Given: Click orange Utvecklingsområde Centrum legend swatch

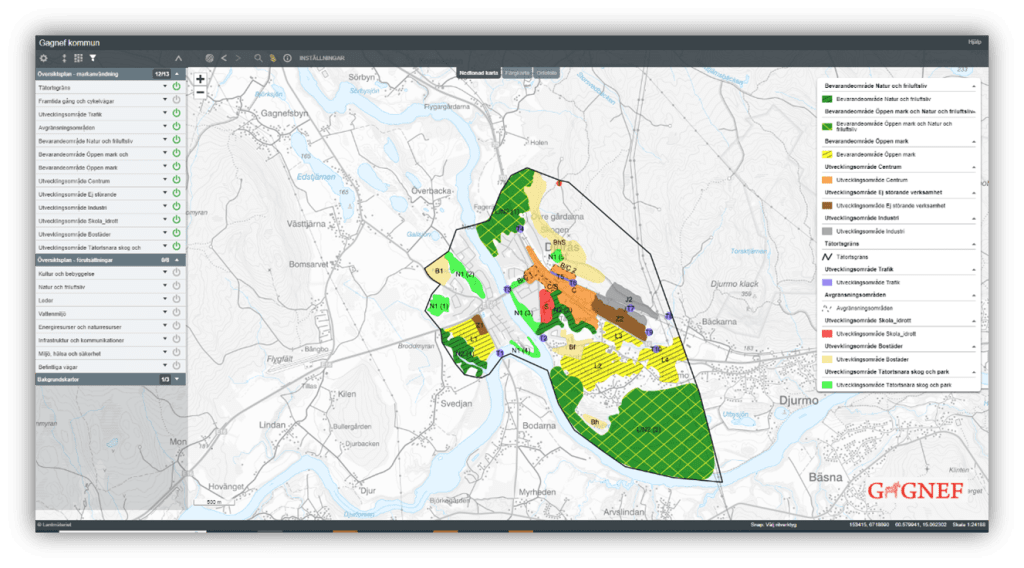Looking at the screenshot, I should pos(826,179).
